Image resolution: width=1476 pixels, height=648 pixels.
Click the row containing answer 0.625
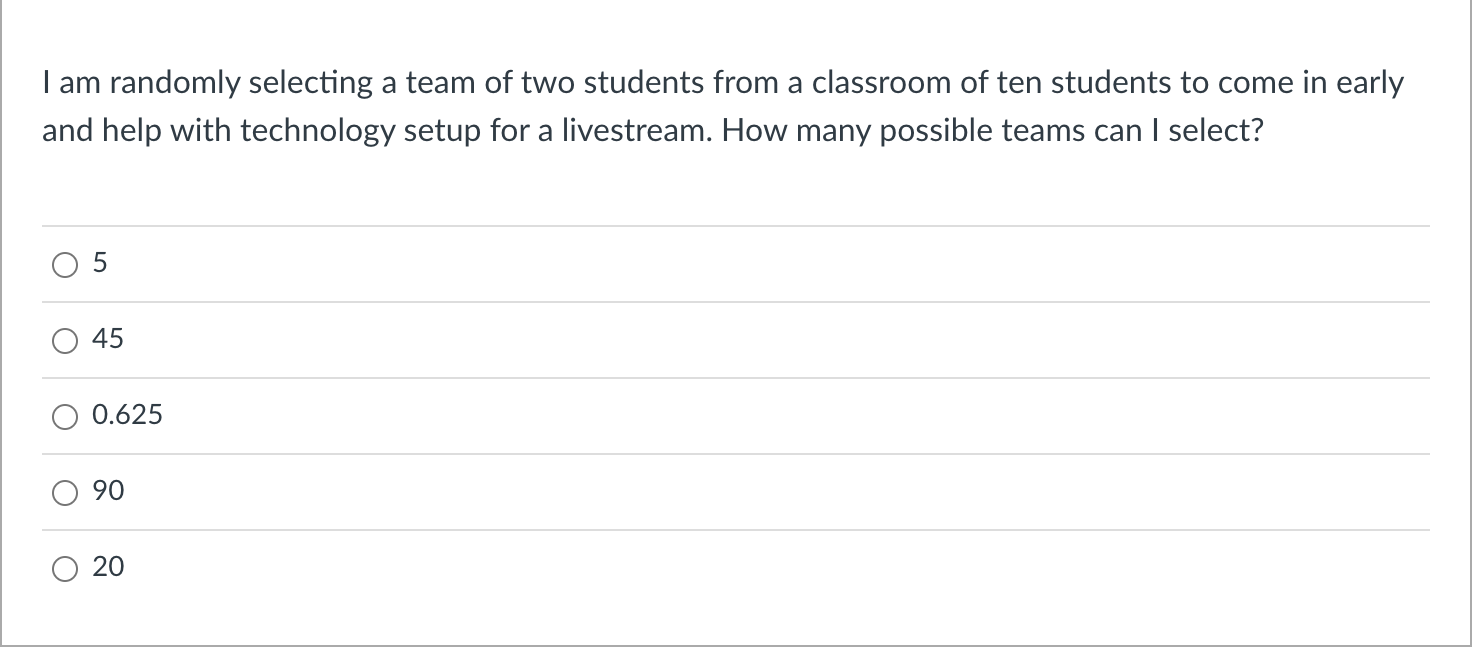(x=700, y=415)
